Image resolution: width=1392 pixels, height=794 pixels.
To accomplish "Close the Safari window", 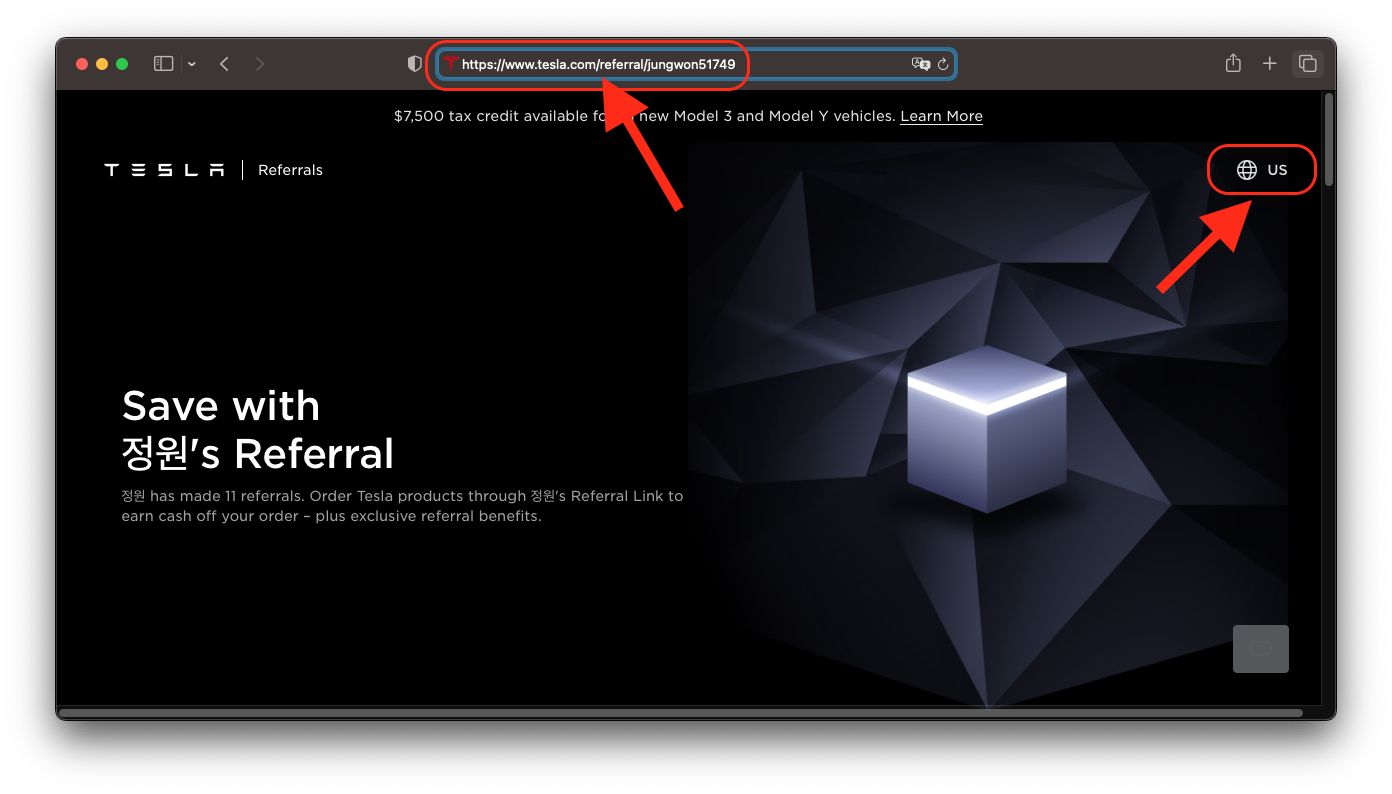I will click(82, 64).
